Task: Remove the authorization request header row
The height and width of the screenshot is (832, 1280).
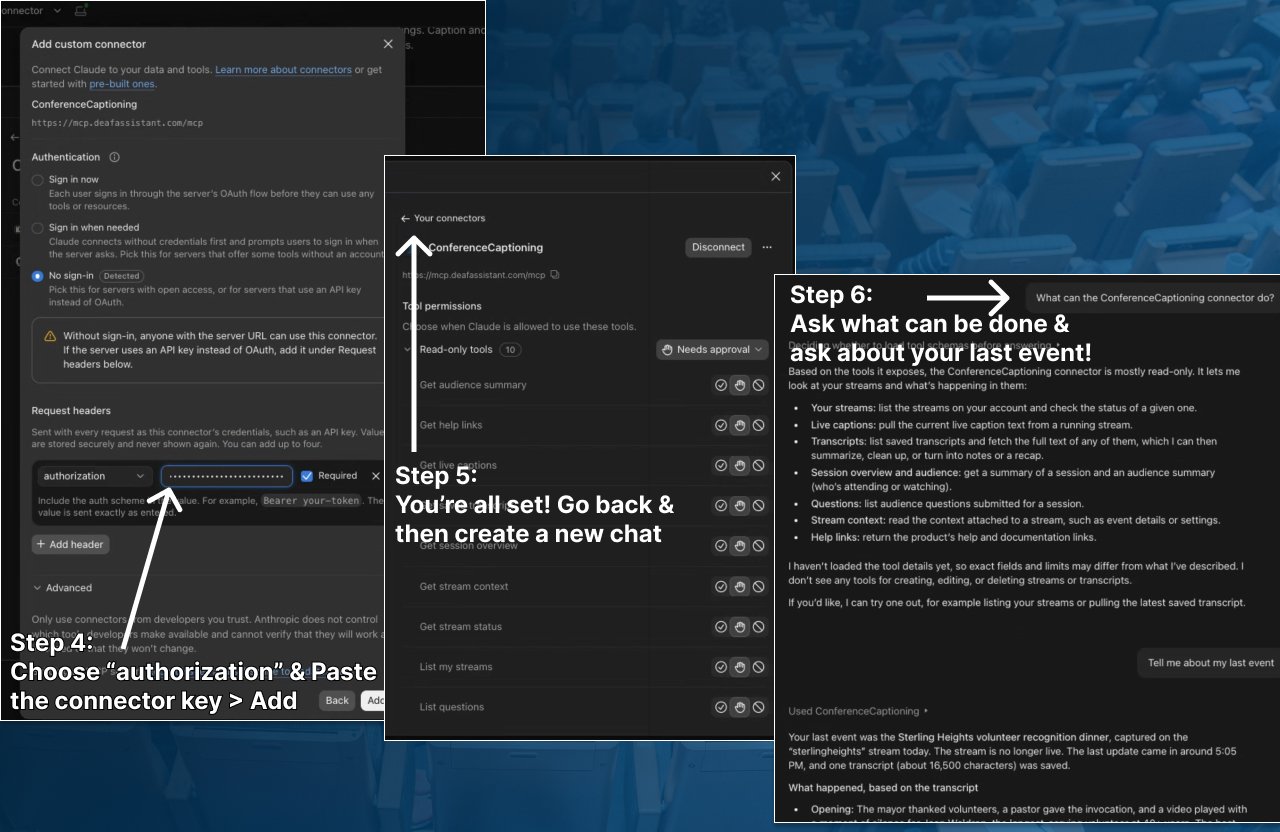Action: 376,476
